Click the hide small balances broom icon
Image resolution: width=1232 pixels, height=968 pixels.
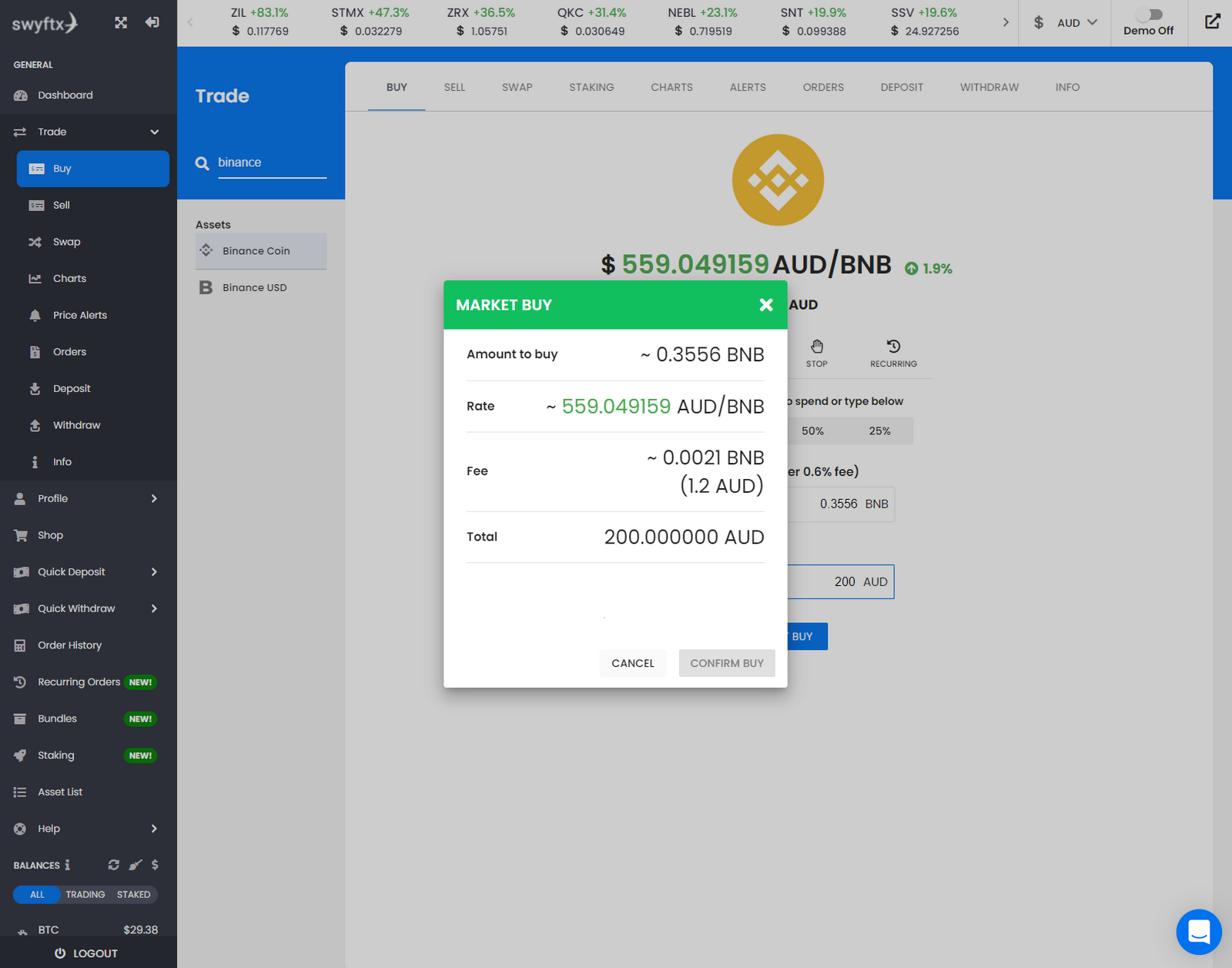pyautogui.click(x=136, y=865)
